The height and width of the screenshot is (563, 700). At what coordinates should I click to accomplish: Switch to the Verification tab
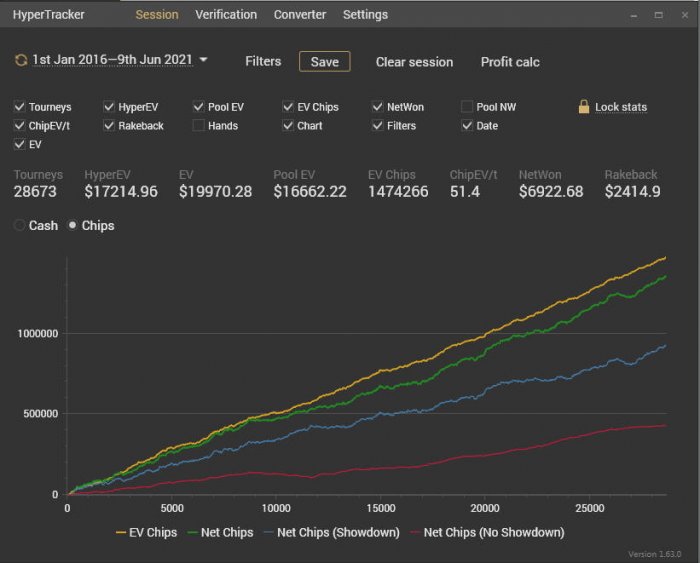pos(226,15)
